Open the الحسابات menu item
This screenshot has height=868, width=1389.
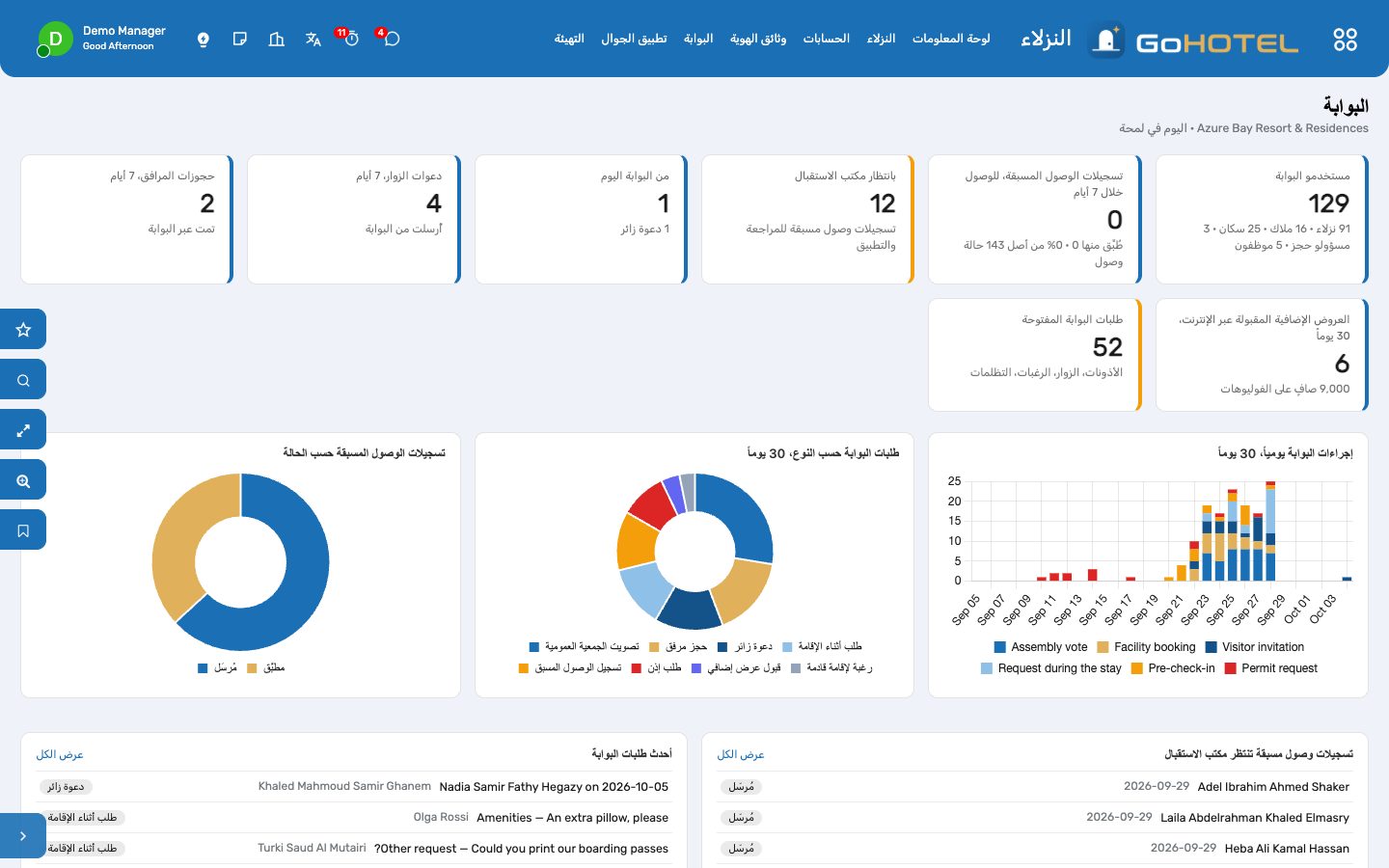pos(827,39)
